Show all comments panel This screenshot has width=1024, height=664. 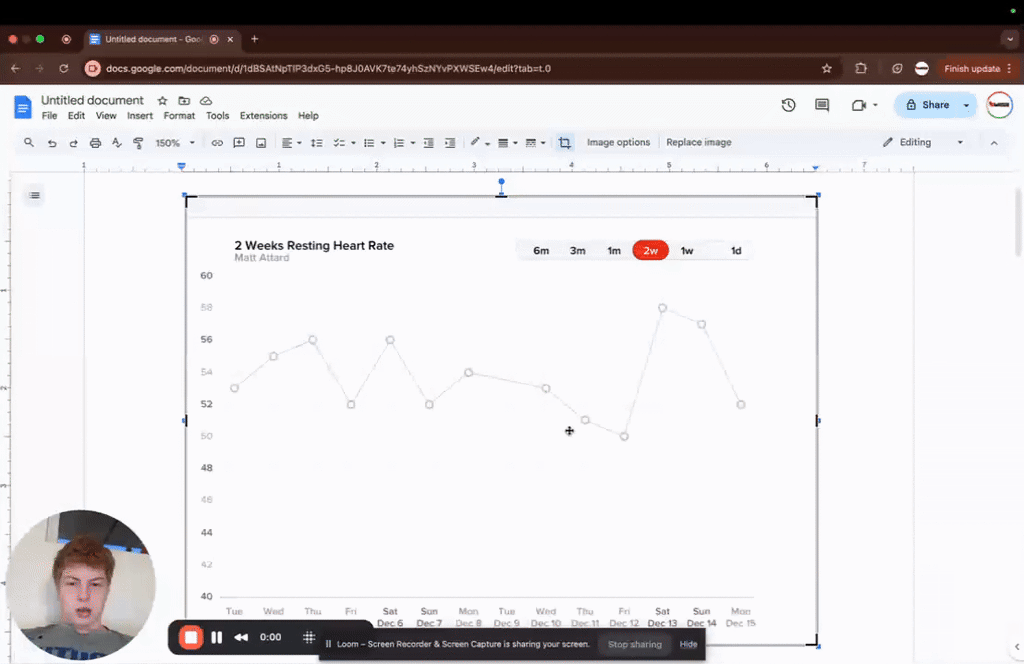click(822, 105)
